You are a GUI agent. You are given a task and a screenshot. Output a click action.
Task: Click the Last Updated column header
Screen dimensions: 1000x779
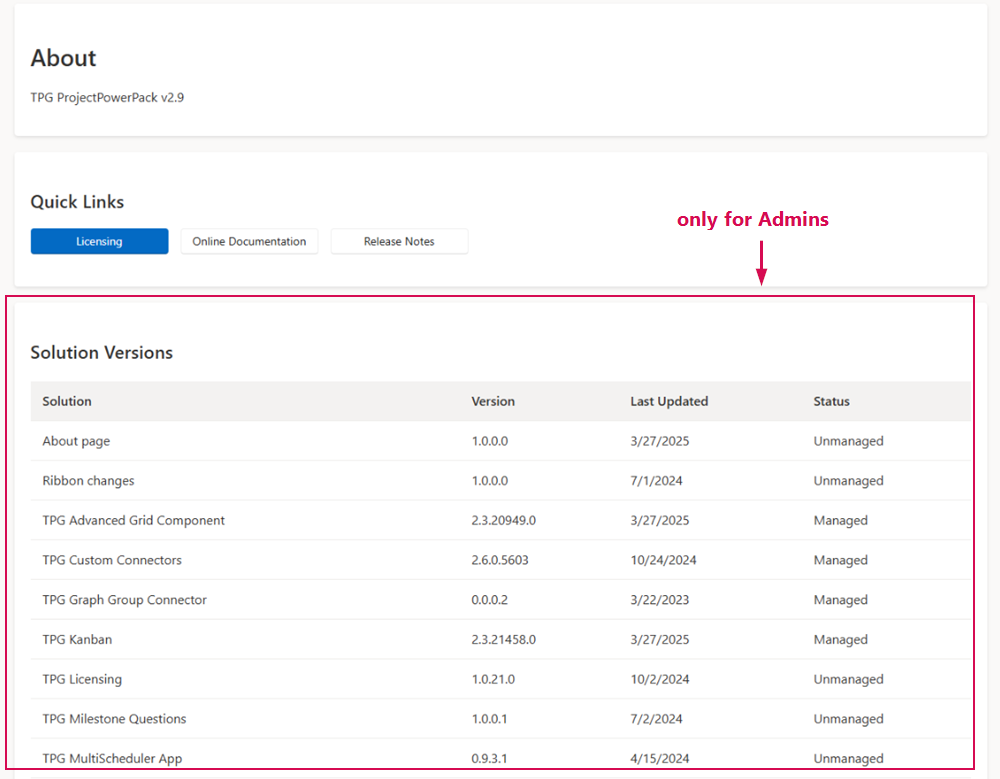click(669, 401)
